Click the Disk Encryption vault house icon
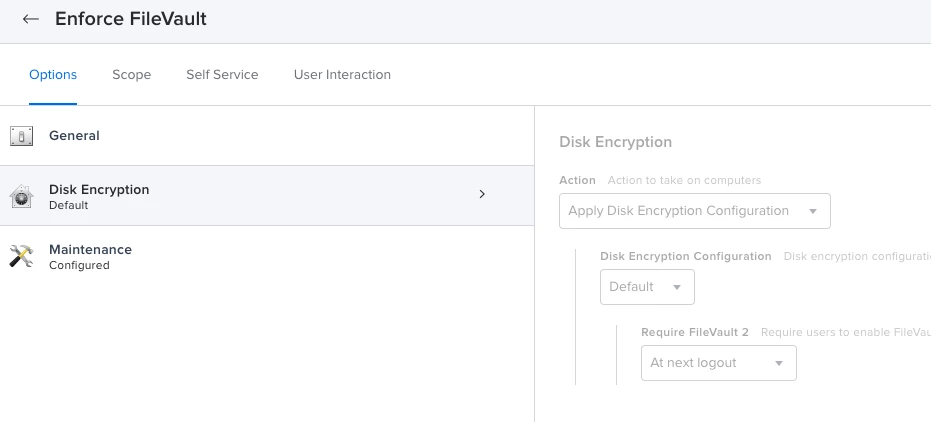Viewport: 931px width, 422px height. point(21,196)
